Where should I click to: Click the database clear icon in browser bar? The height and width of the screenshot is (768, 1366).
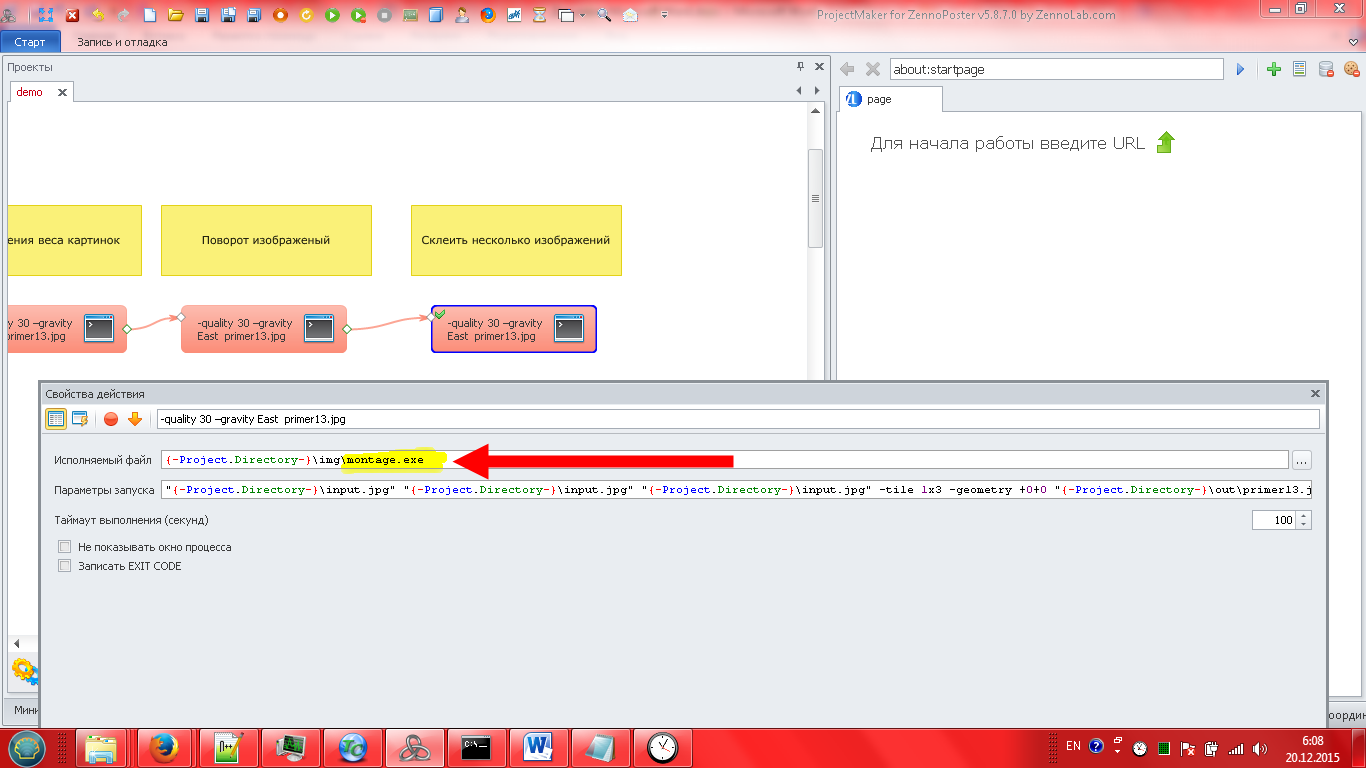[x=1326, y=69]
